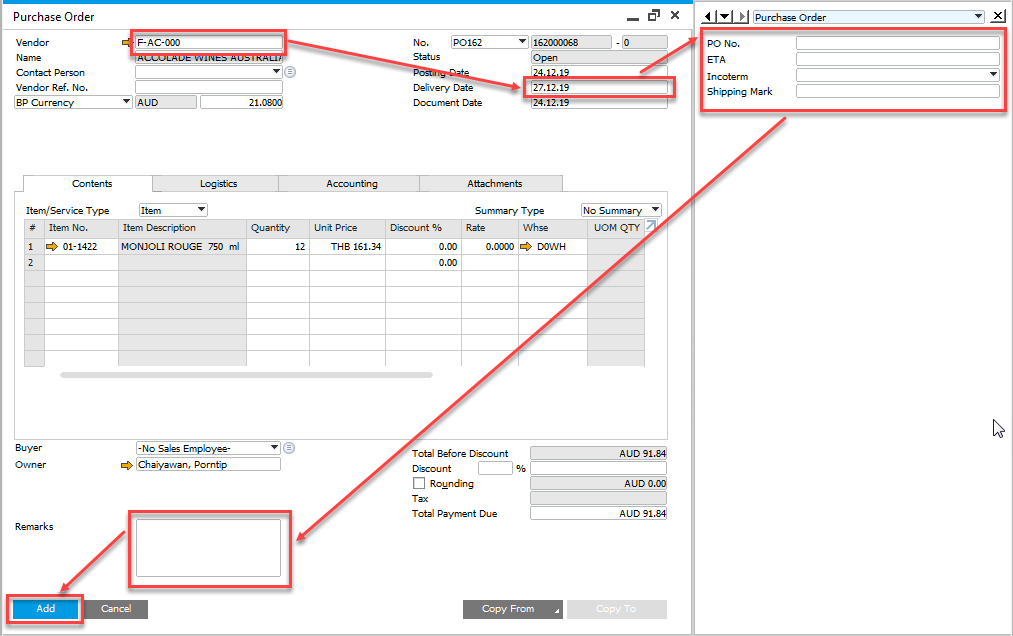Click the Copy From button
This screenshot has width=1013, height=636.
[512, 609]
